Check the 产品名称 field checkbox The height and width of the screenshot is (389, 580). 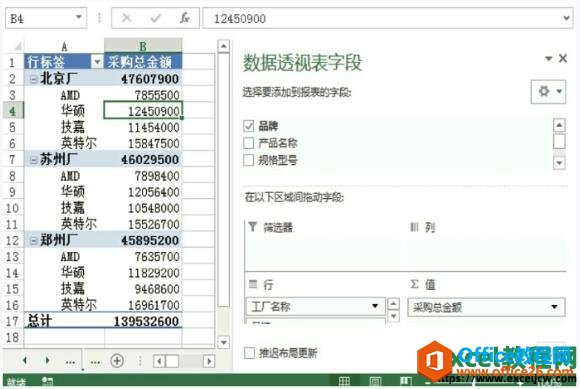[x=249, y=143]
